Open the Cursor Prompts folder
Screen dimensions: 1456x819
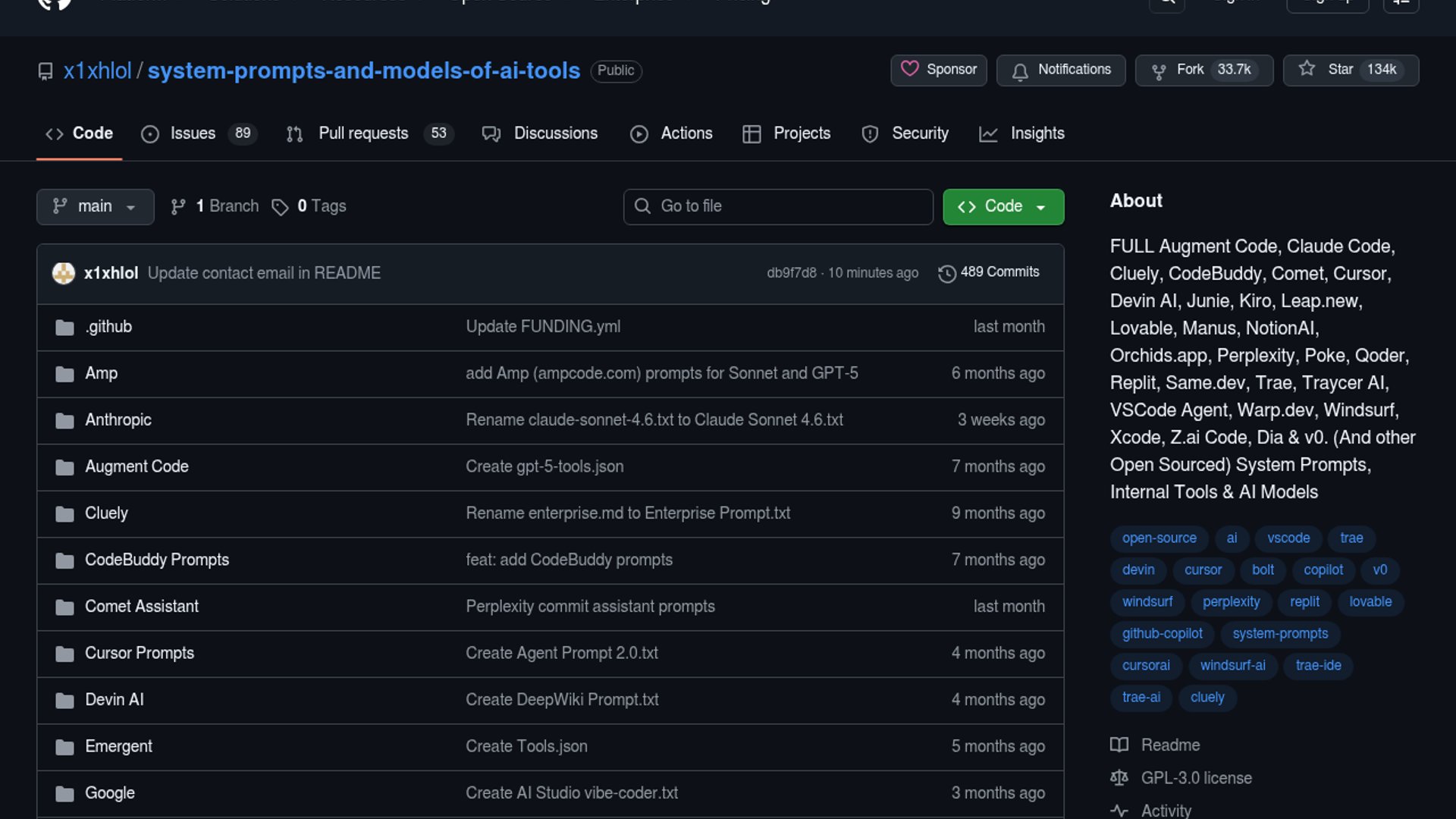coord(140,653)
